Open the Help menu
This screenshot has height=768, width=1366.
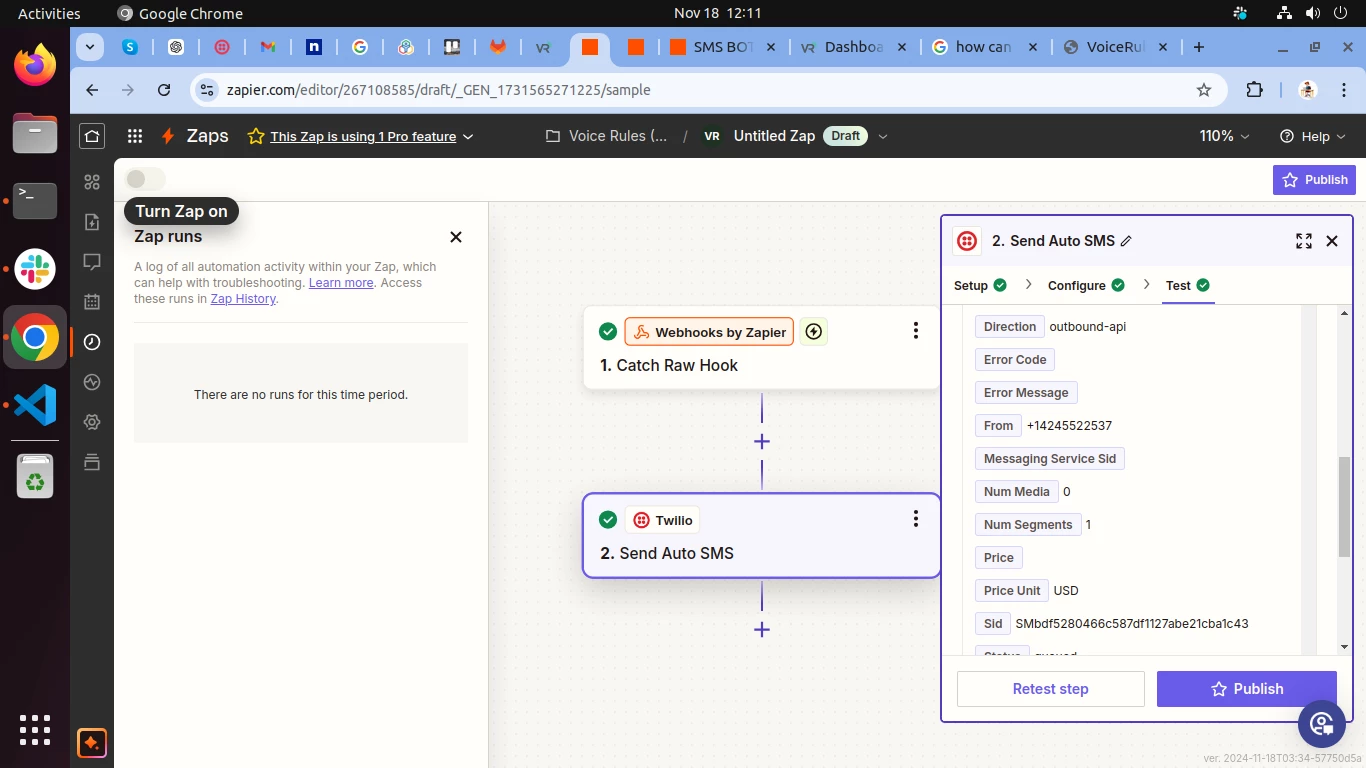pyautogui.click(x=1314, y=136)
